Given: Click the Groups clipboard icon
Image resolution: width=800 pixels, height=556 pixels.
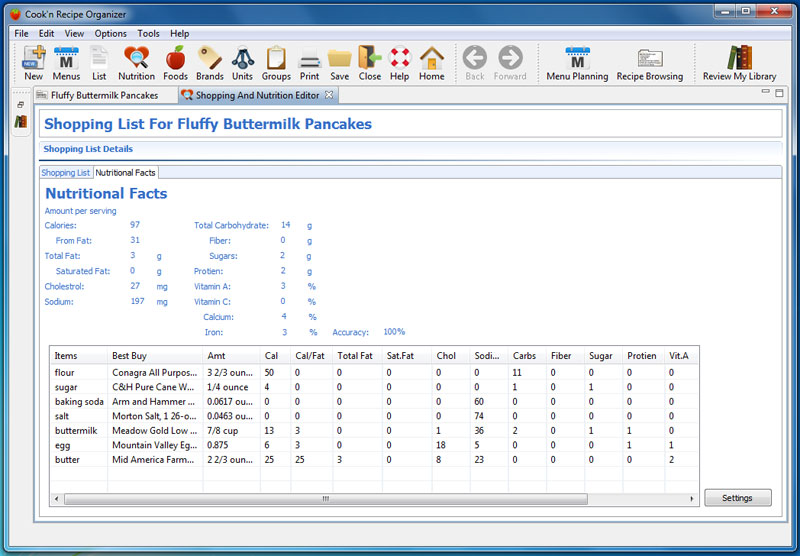Looking at the screenshot, I should pyautogui.click(x=276, y=63).
